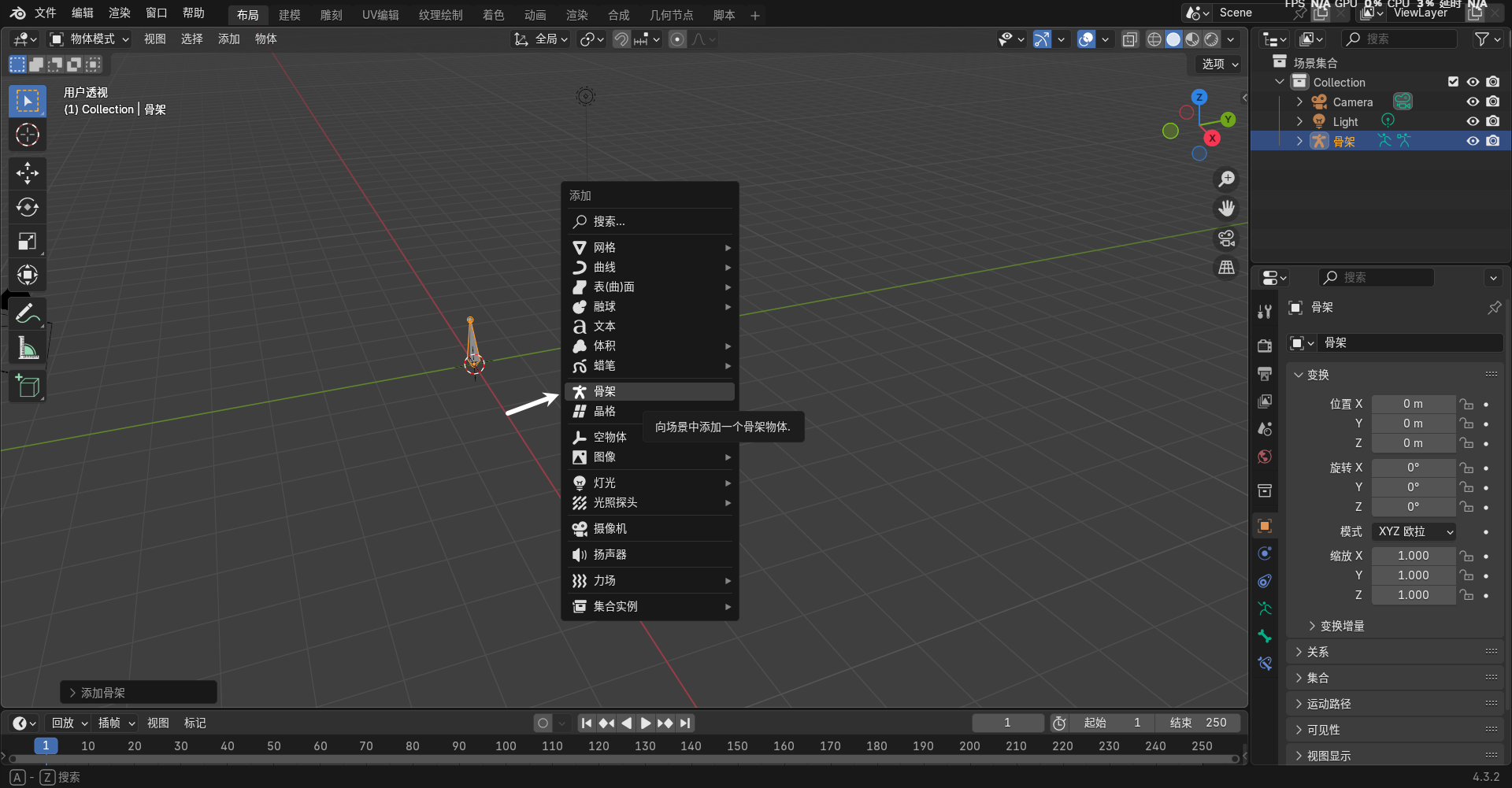This screenshot has width=1512, height=788.
Task: Click the play animation button
Action: pos(646,723)
